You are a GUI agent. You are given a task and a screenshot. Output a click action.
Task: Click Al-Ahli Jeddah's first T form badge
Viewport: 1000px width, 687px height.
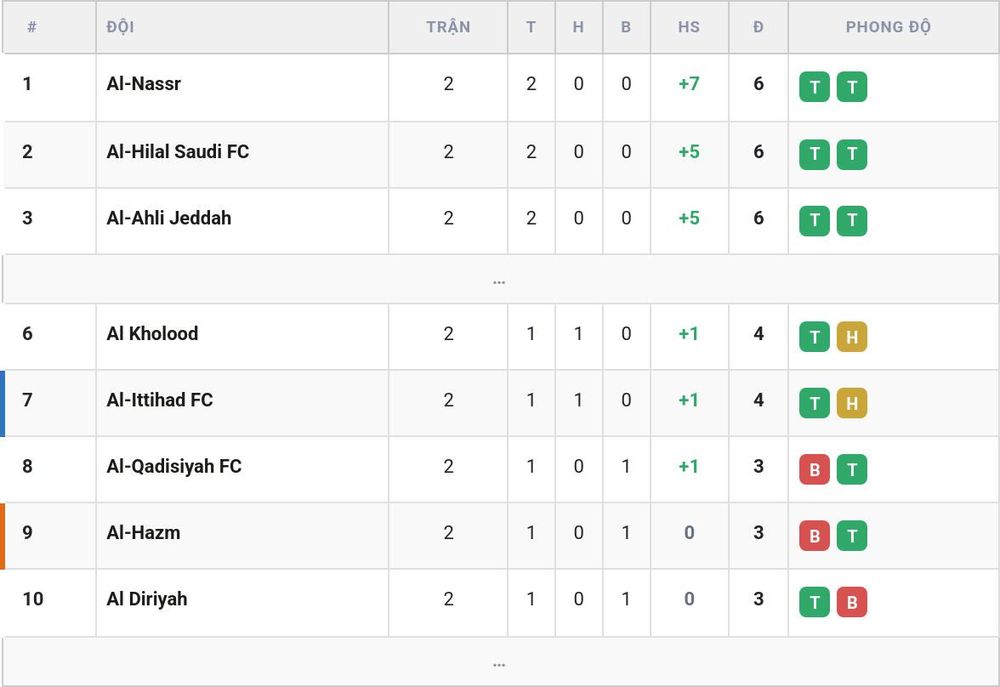[814, 221]
